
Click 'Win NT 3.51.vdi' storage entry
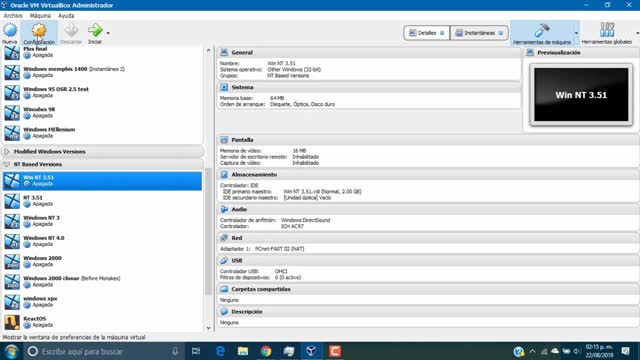[322, 191]
